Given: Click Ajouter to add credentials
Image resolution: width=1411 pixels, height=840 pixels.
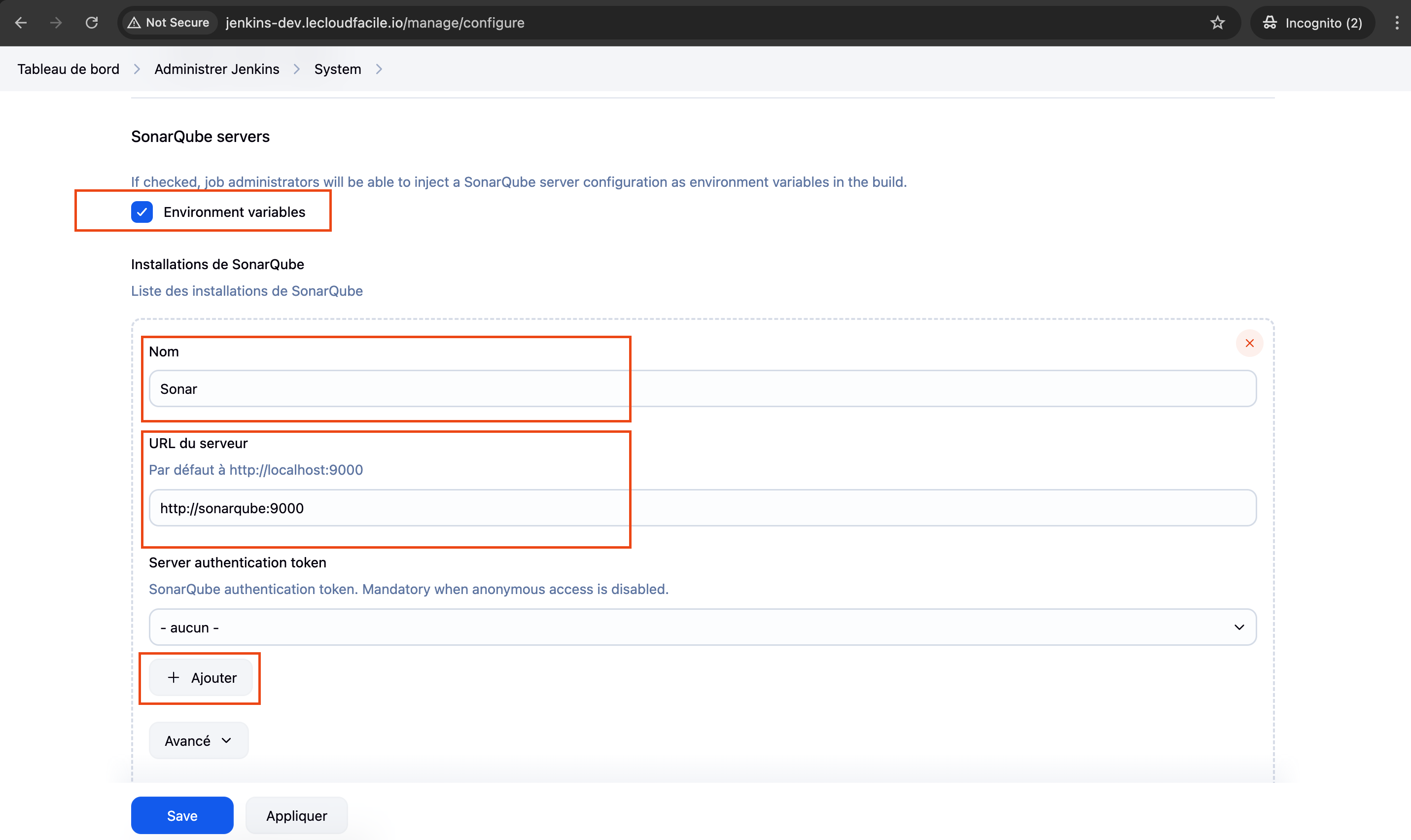Looking at the screenshot, I should coord(202,677).
